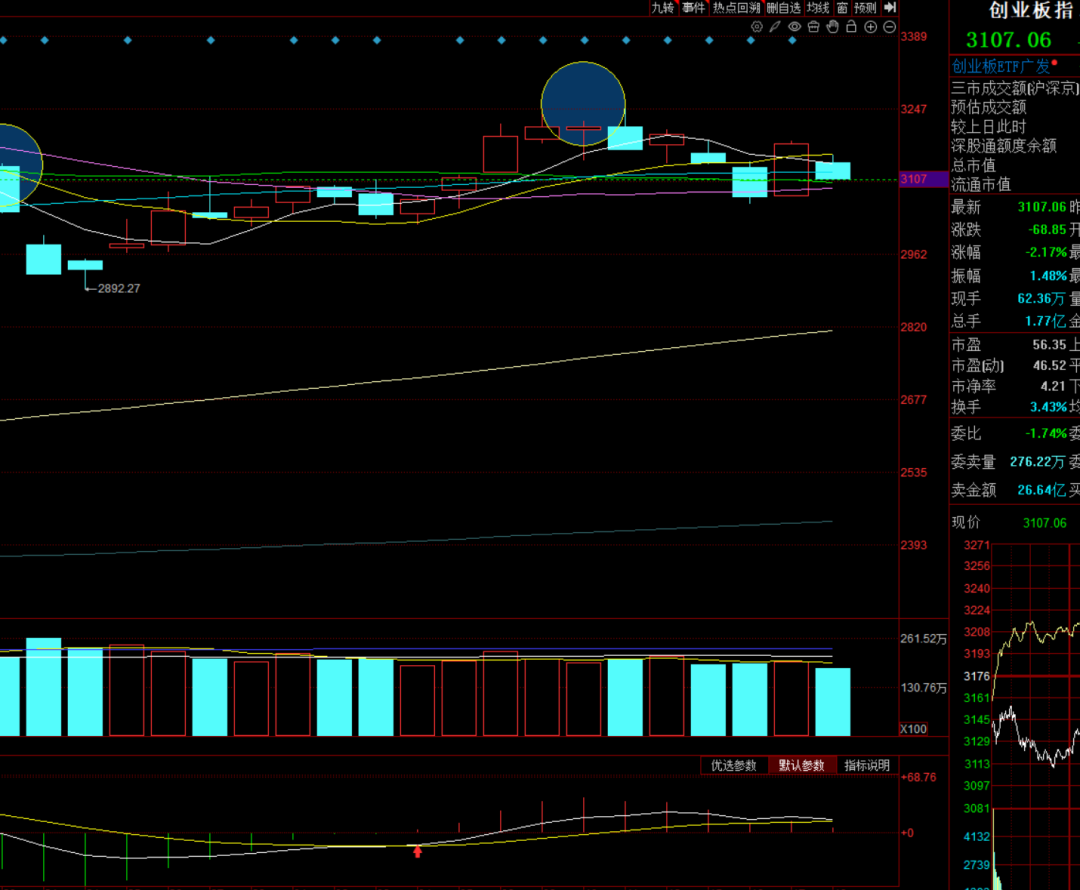
Task: Open 指标说明 indicator description
Action: point(866,766)
